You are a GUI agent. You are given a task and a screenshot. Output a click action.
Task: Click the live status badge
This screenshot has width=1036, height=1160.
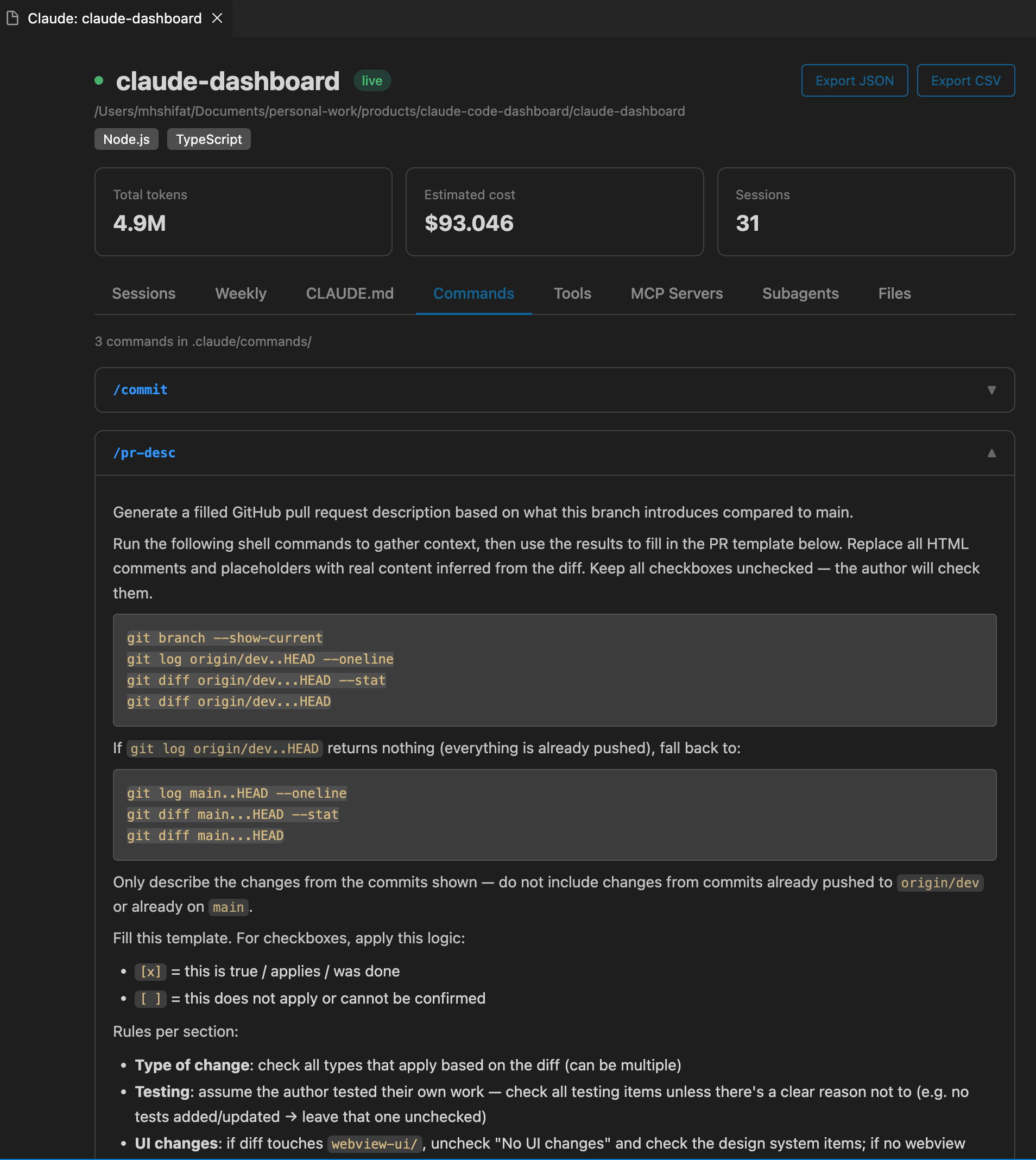[x=372, y=81]
